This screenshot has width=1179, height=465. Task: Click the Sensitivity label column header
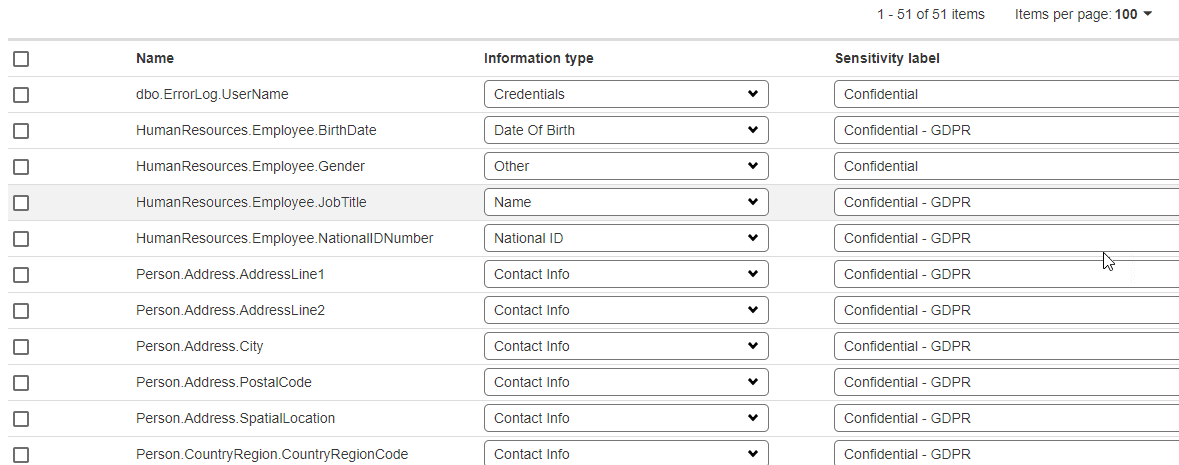[887, 59]
